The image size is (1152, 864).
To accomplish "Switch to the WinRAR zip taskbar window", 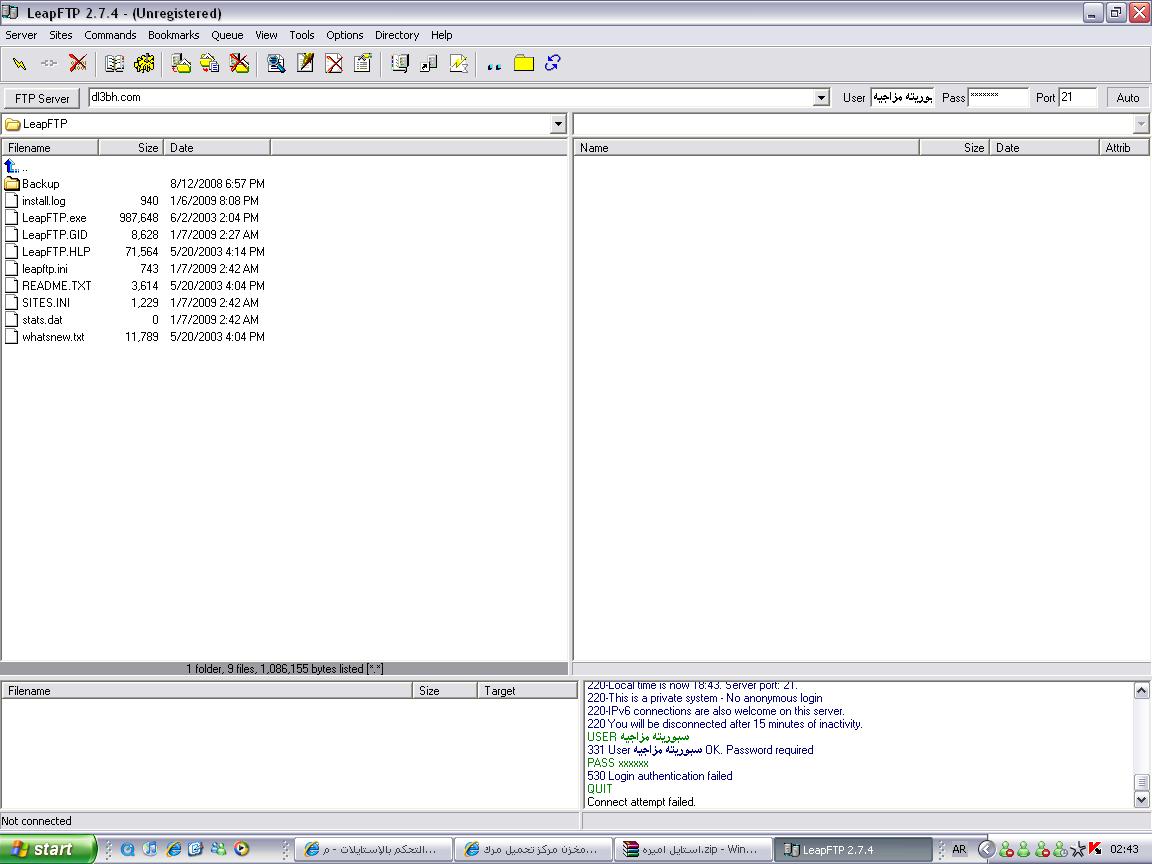I will click(692, 849).
